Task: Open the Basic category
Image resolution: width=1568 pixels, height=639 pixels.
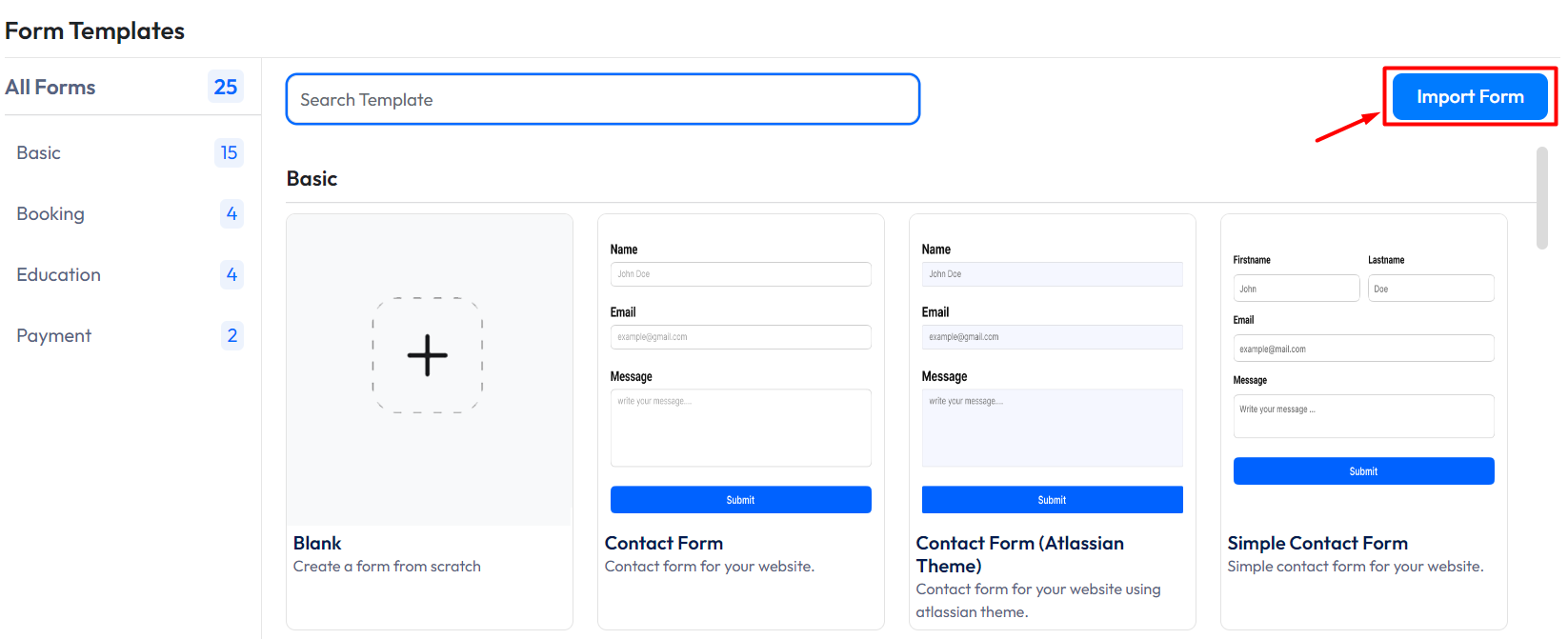Action: tap(39, 153)
